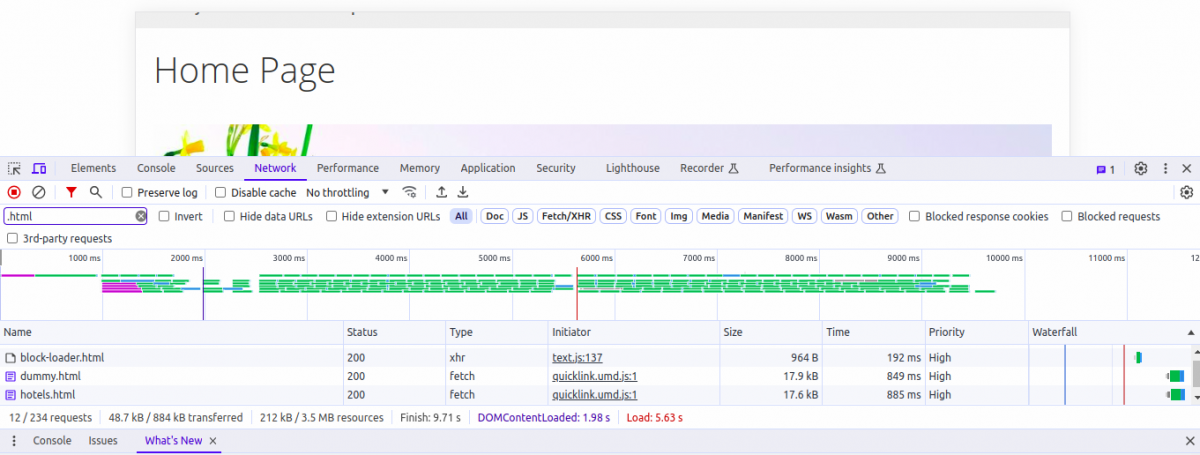Clear the network log

coord(39,192)
